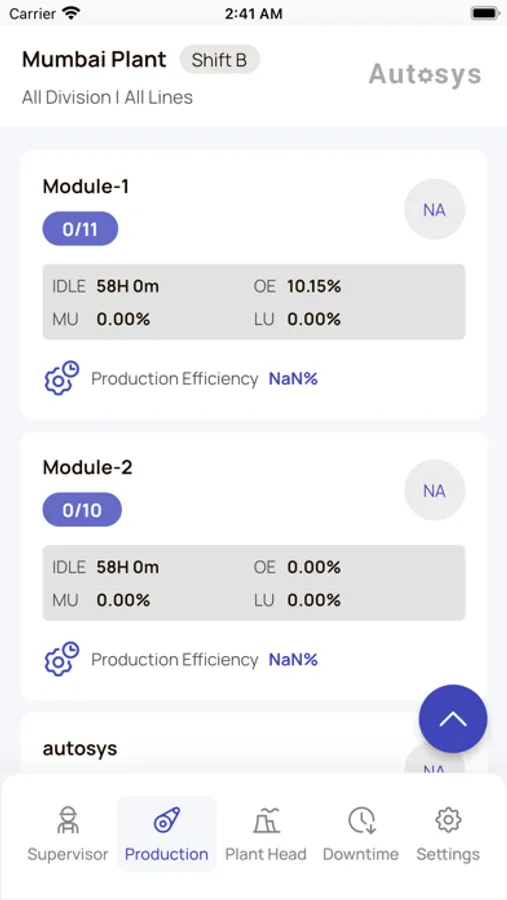Tap the Autosys logo

(425, 75)
